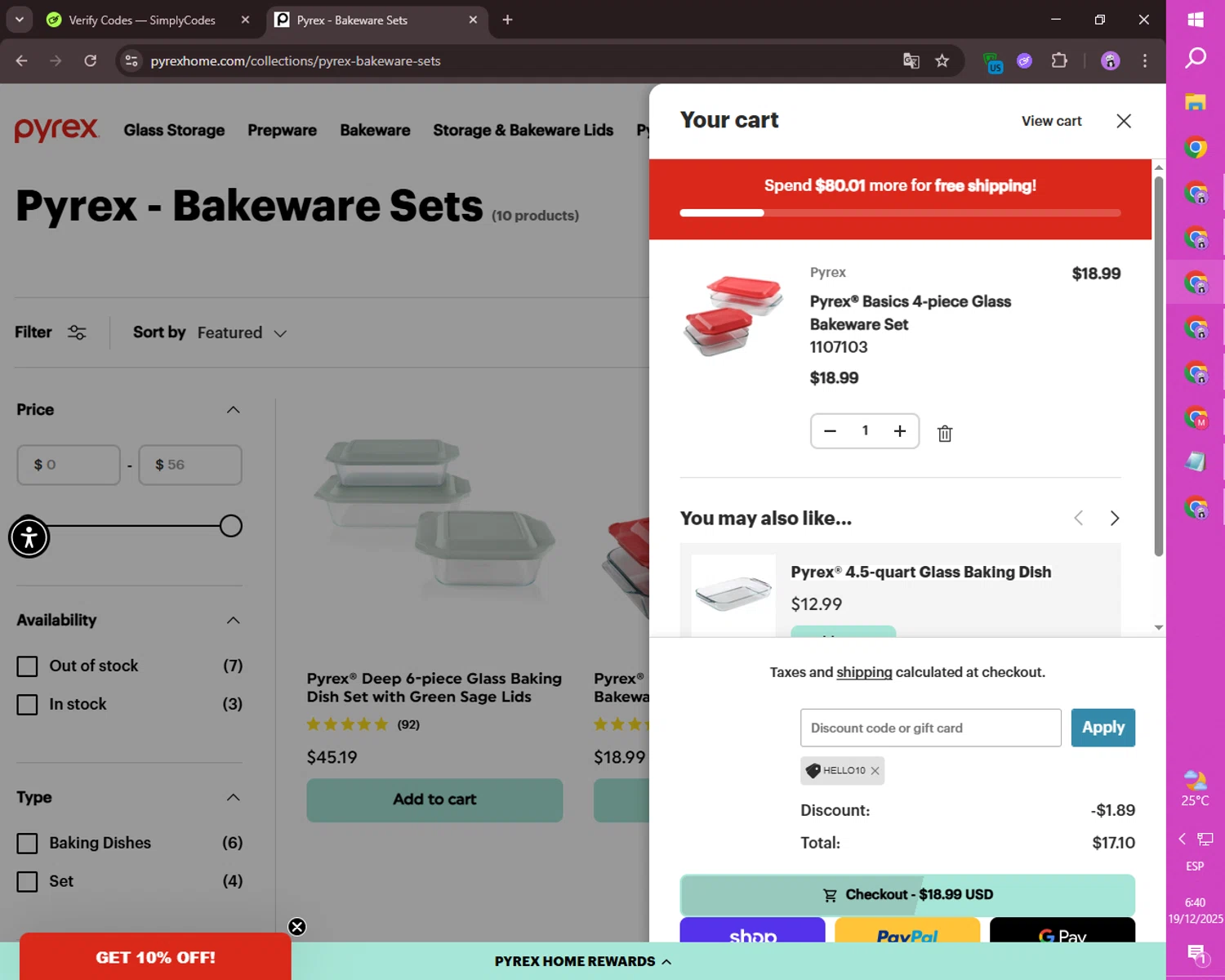The width and height of the screenshot is (1225, 980).
Task: Click the Filter settings icon
Action: click(x=77, y=332)
